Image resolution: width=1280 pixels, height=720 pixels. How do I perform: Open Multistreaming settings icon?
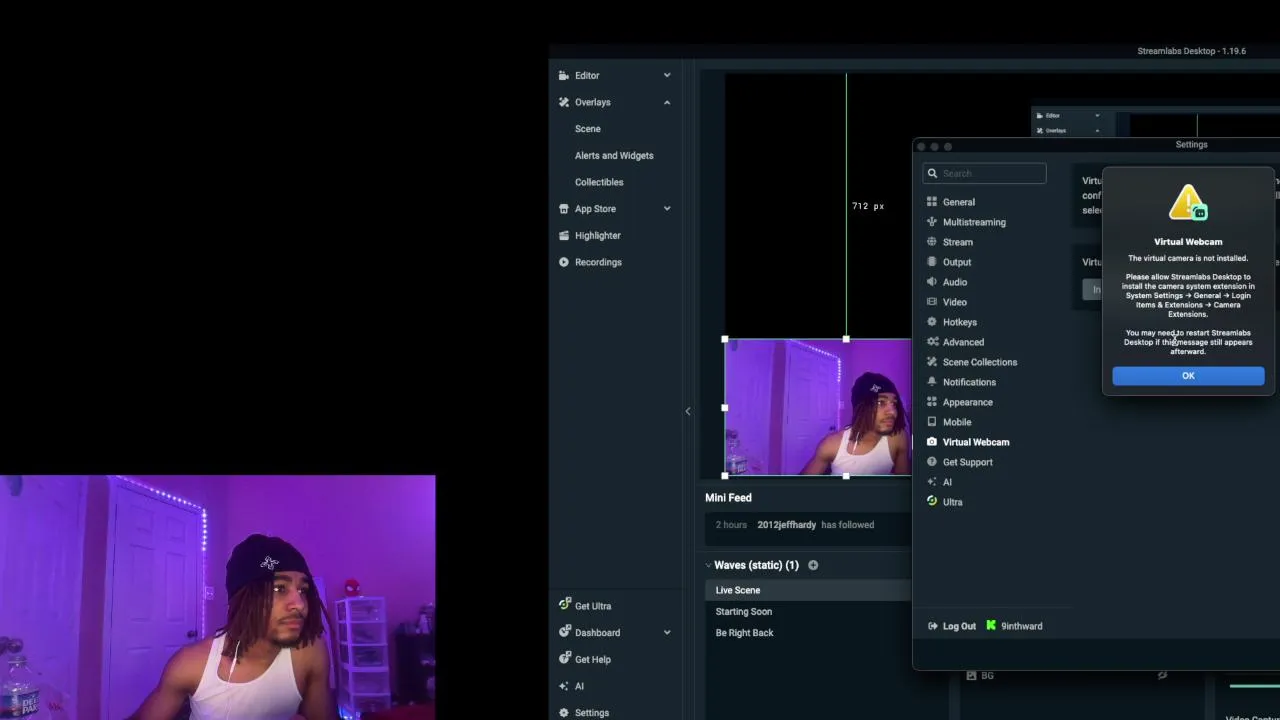click(932, 222)
